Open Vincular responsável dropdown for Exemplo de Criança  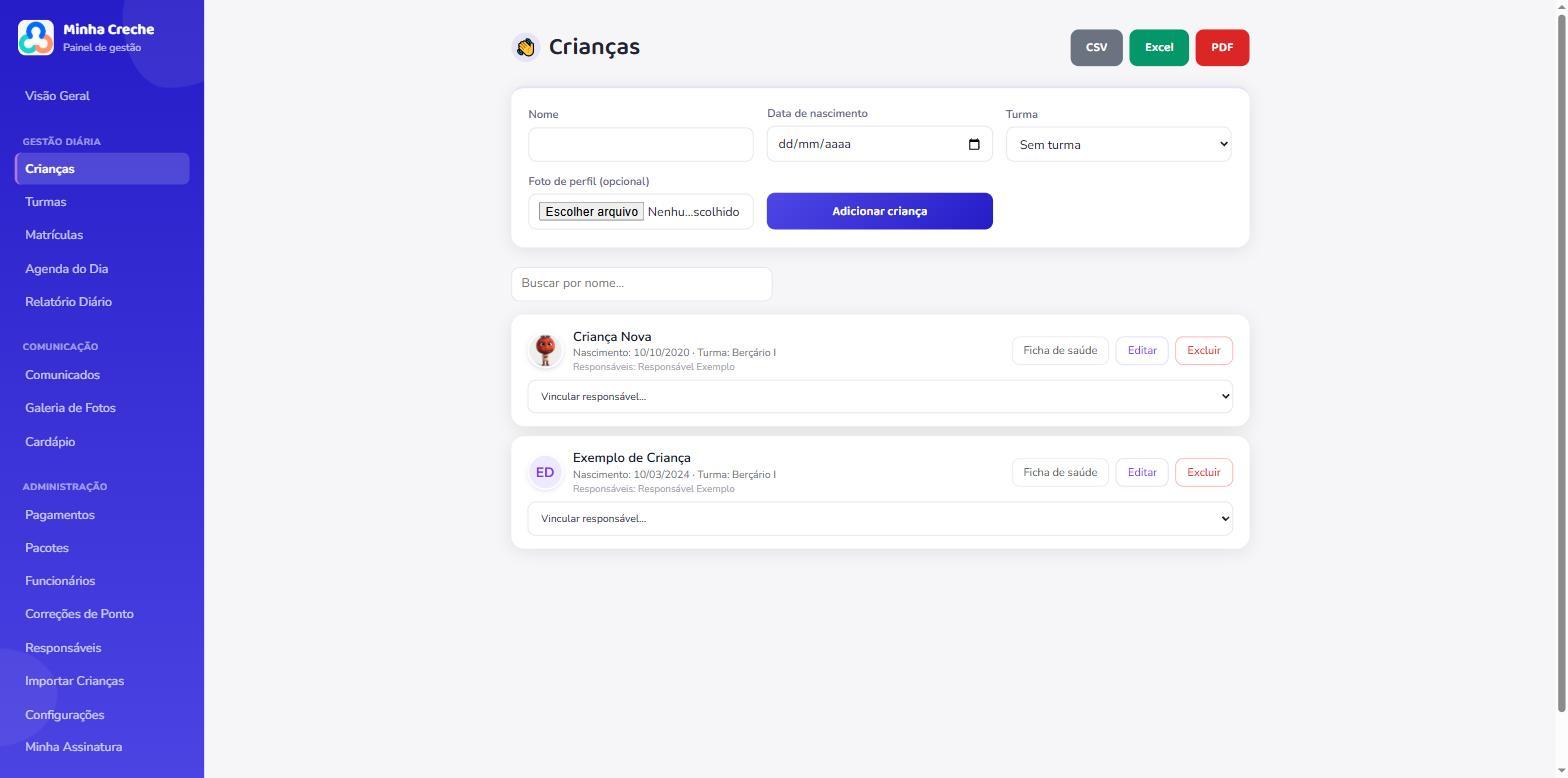(x=880, y=518)
